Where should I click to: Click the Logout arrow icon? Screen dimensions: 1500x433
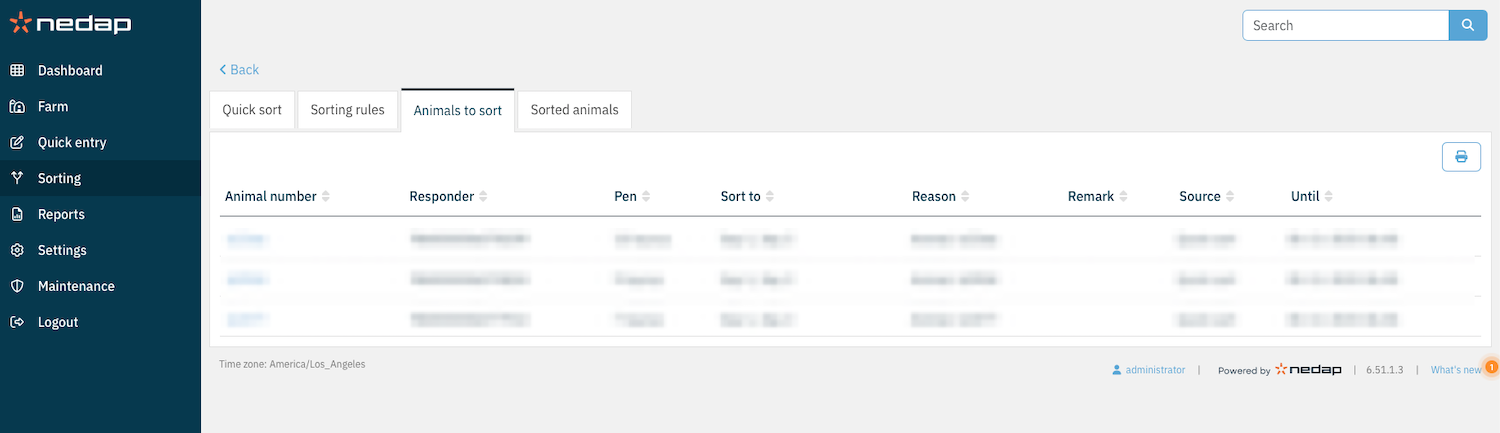tap(17, 323)
